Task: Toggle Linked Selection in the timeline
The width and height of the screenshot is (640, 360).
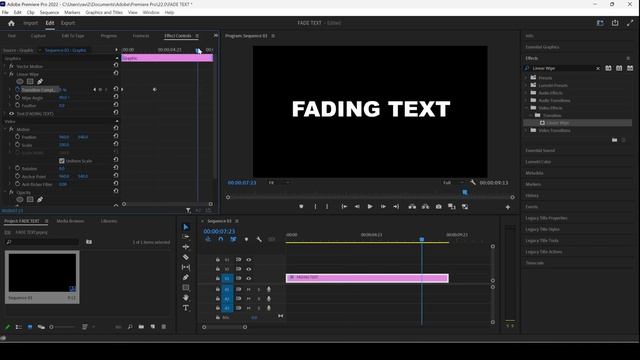Action: point(233,239)
